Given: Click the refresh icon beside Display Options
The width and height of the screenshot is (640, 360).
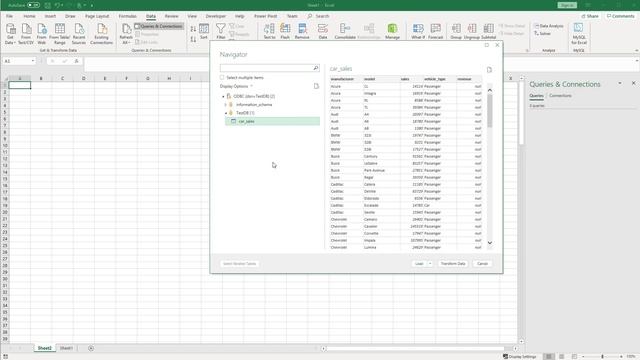Looking at the screenshot, I should point(316,86).
